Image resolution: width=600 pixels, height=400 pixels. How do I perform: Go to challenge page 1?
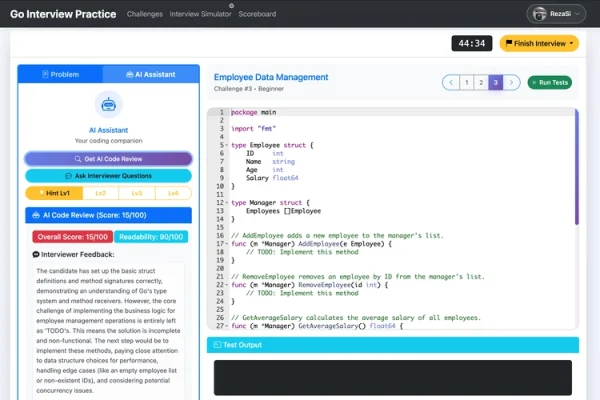coord(466,82)
